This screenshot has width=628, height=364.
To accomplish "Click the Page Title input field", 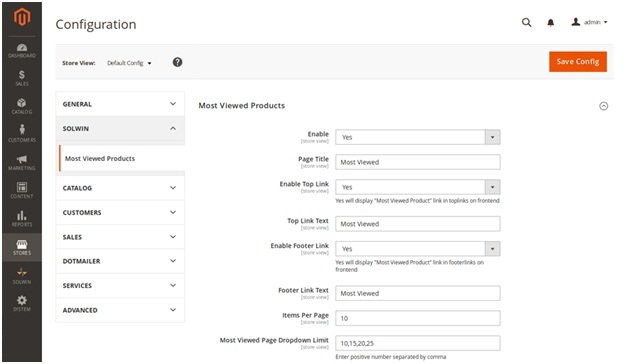I will 418,162.
